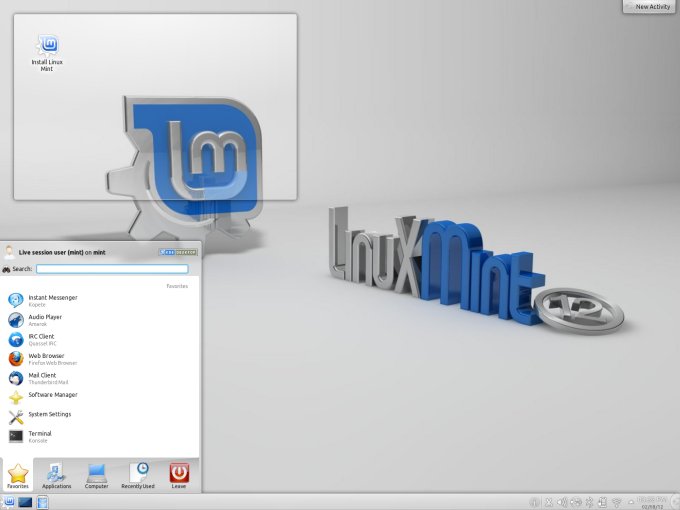Open volume control in system tray
The width and height of the screenshot is (680, 510).
(x=562, y=502)
